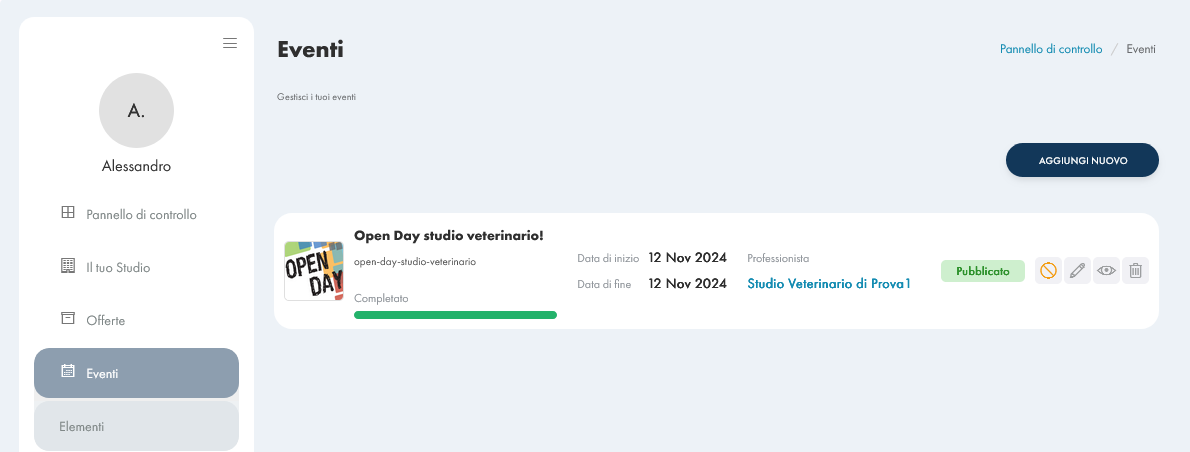Click the Eventi calendar icon
Viewport: 1190px width, 452px height.
[x=68, y=371]
